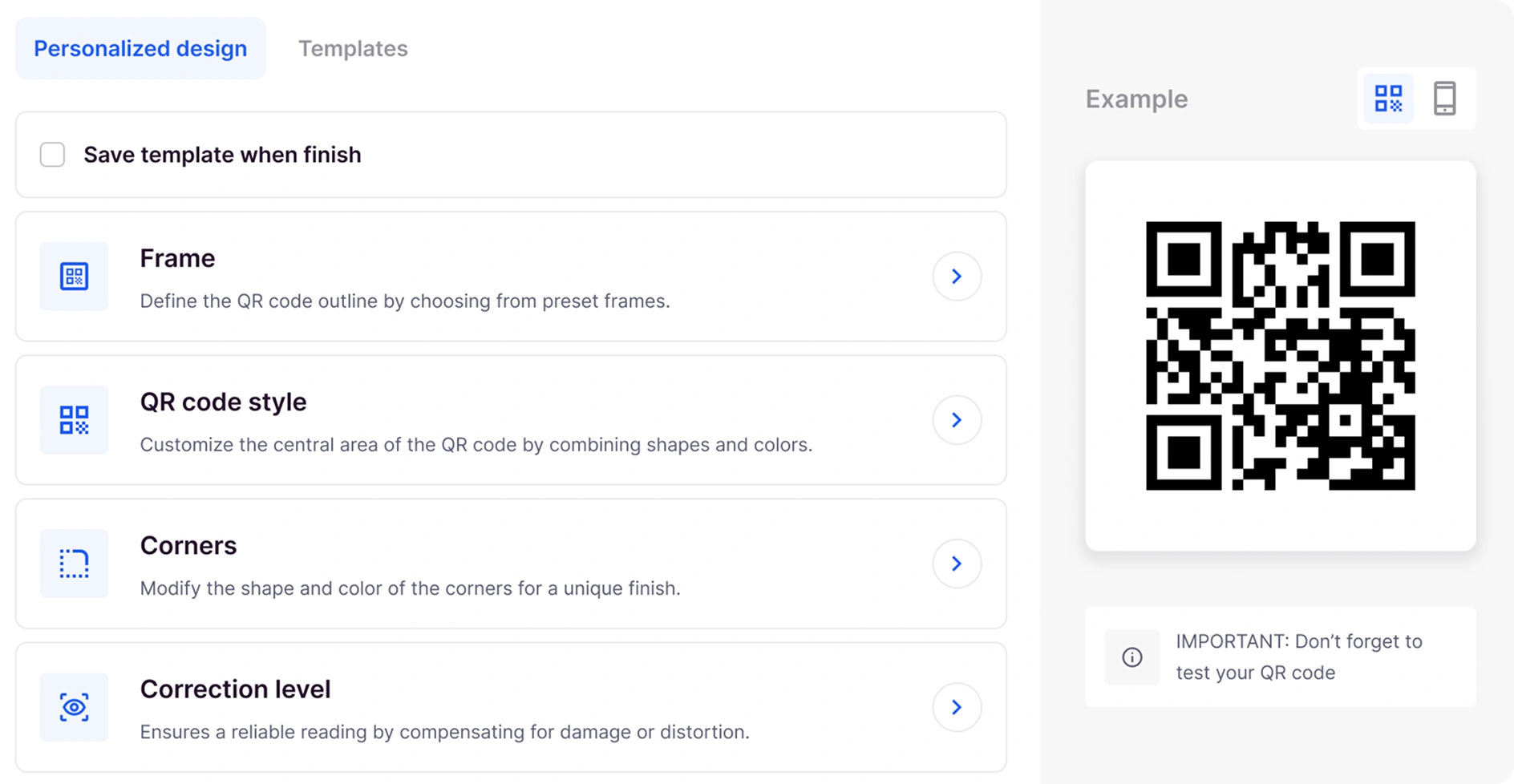Click the example QR code image
The width and height of the screenshot is (1514, 784).
[x=1280, y=356]
